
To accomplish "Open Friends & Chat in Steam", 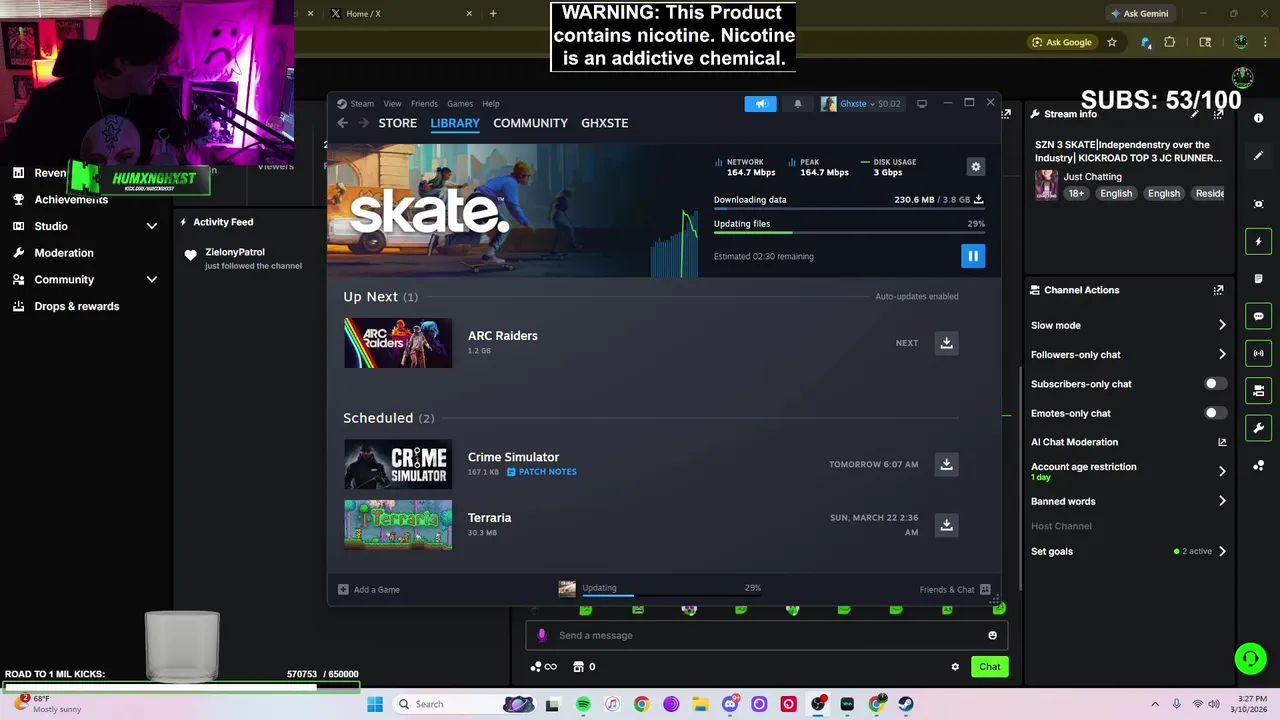I will [955, 590].
